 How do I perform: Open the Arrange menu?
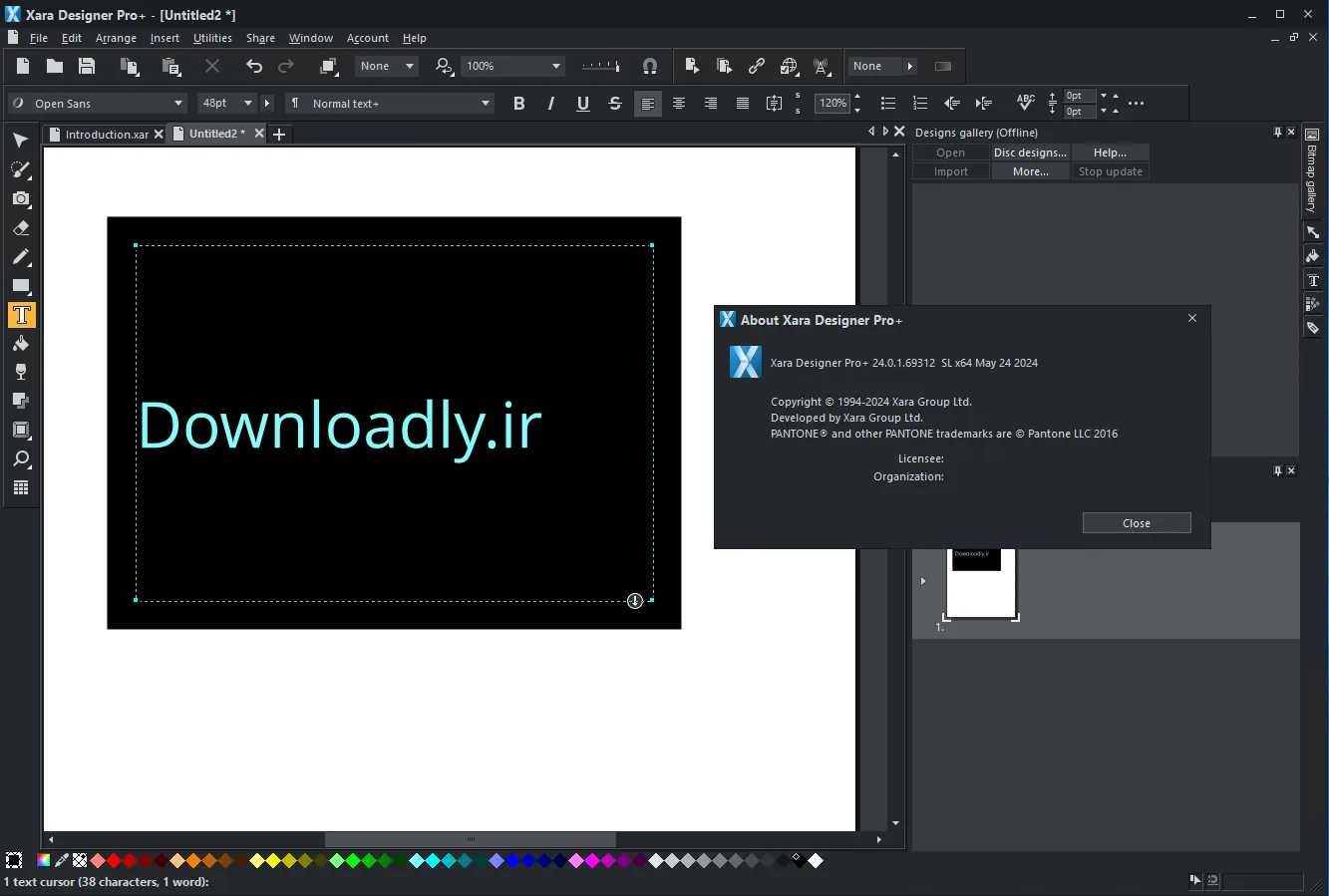point(116,38)
